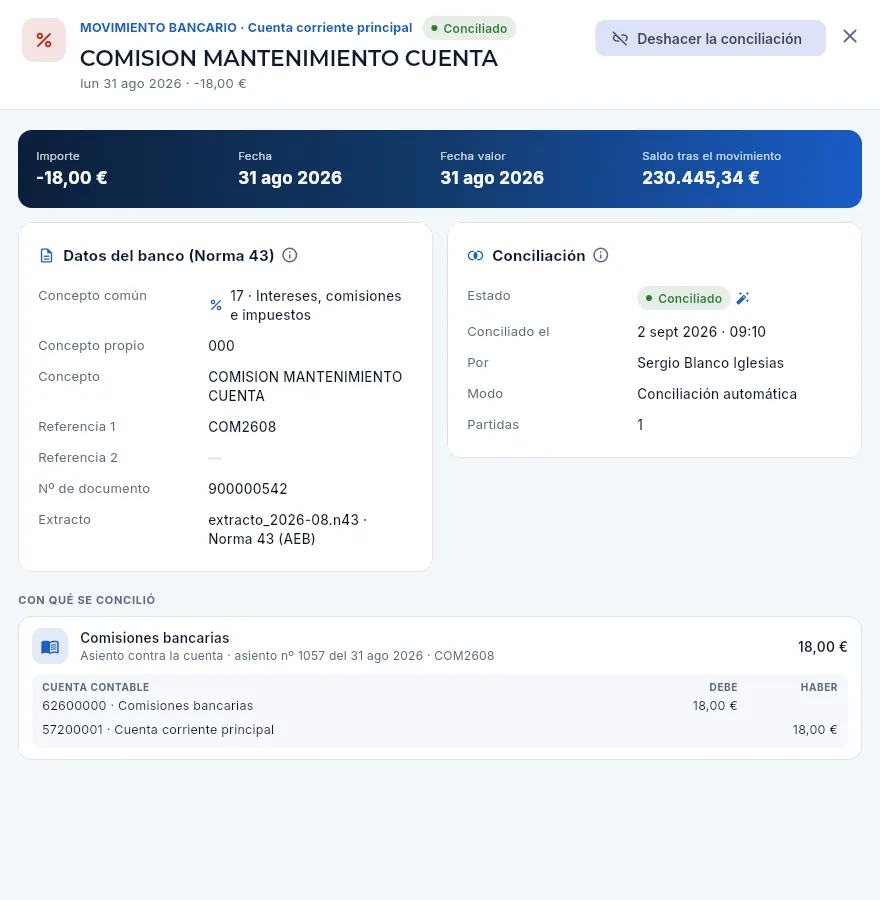The width and height of the screenshot is (880, 900).
Task: Click the red percent icon in header
Action: pos(44,40)
